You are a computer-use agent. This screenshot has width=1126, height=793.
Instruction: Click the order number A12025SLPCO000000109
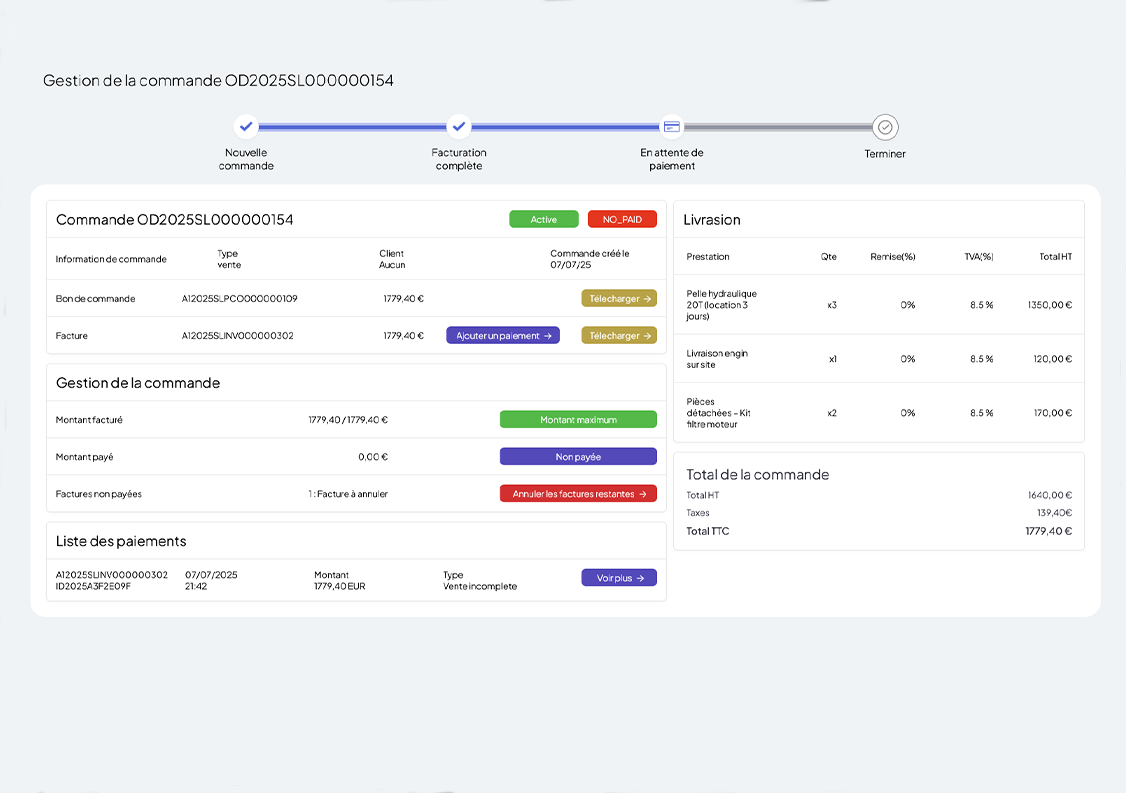click(239, 299)
